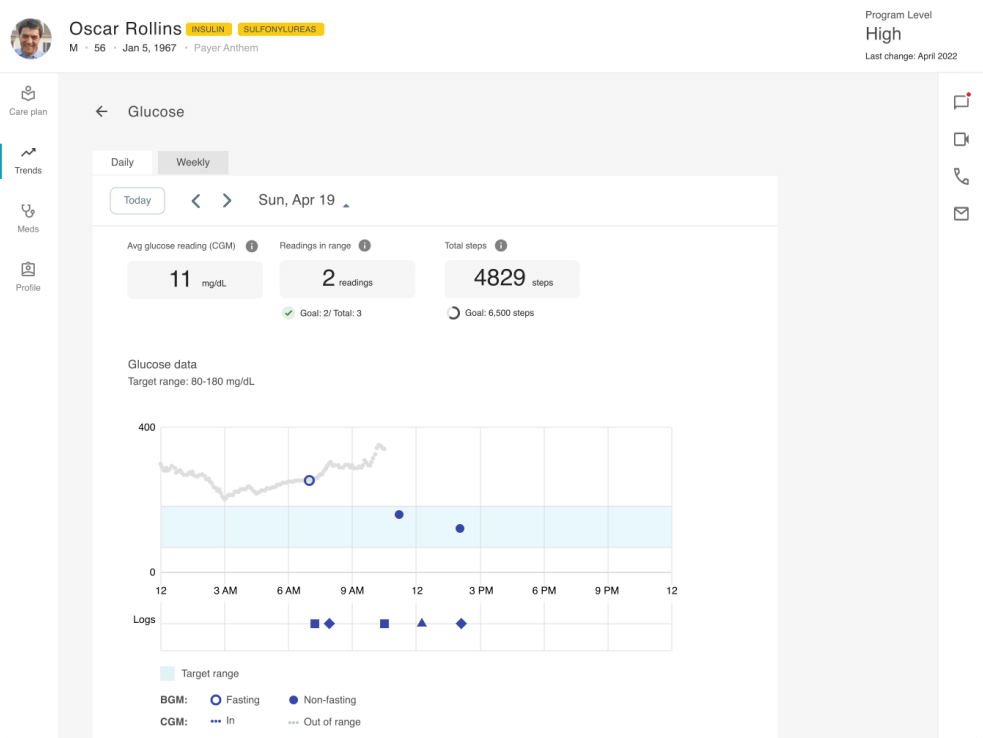Open the email envelope icon

(962, 214)
